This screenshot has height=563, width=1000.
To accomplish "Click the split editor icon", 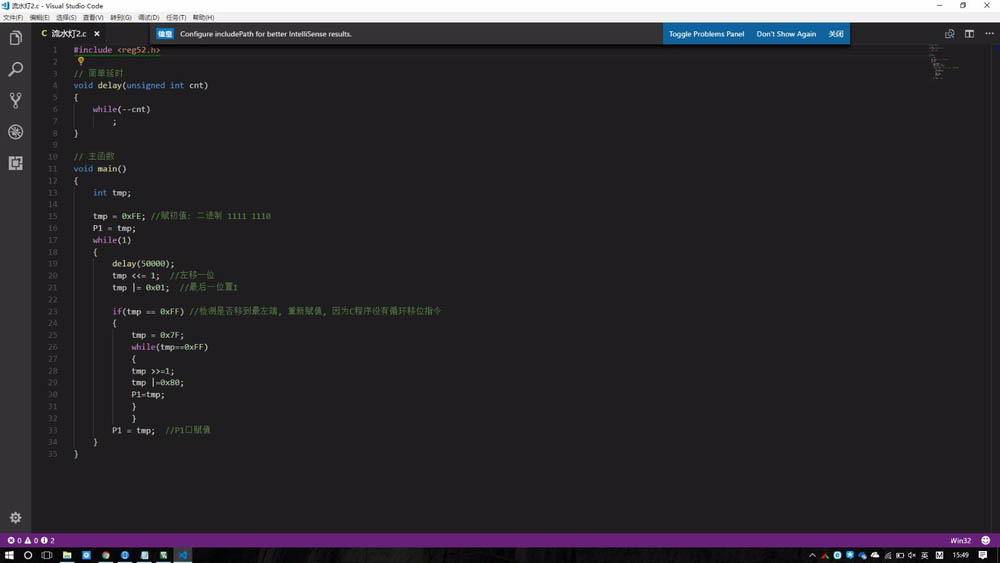I will (x=969, y=34).
